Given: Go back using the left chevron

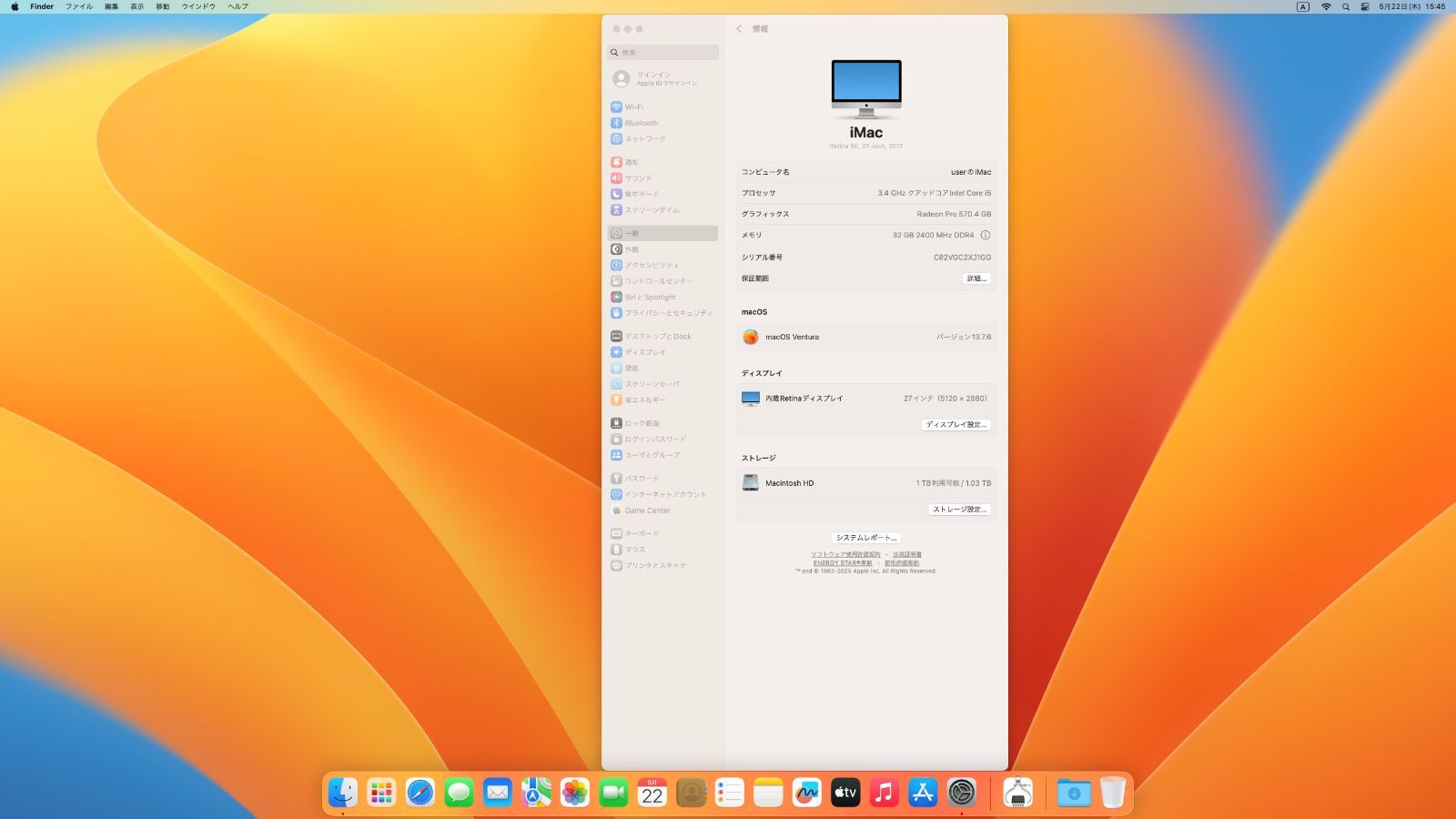Looking at the screenshot, I should pyautogui.click(x=739, y=29).
